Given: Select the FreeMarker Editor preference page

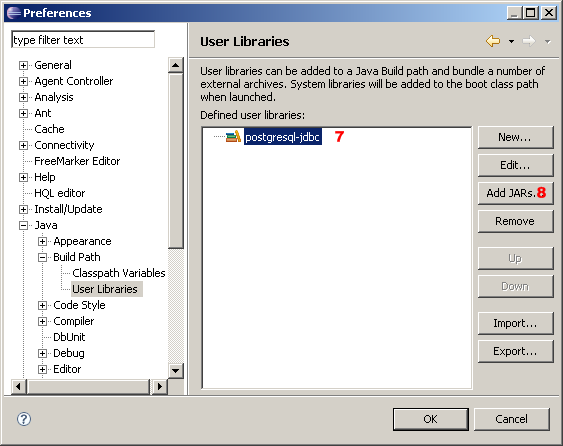Looking at the screenshot, I should click(x=77, y=161).
